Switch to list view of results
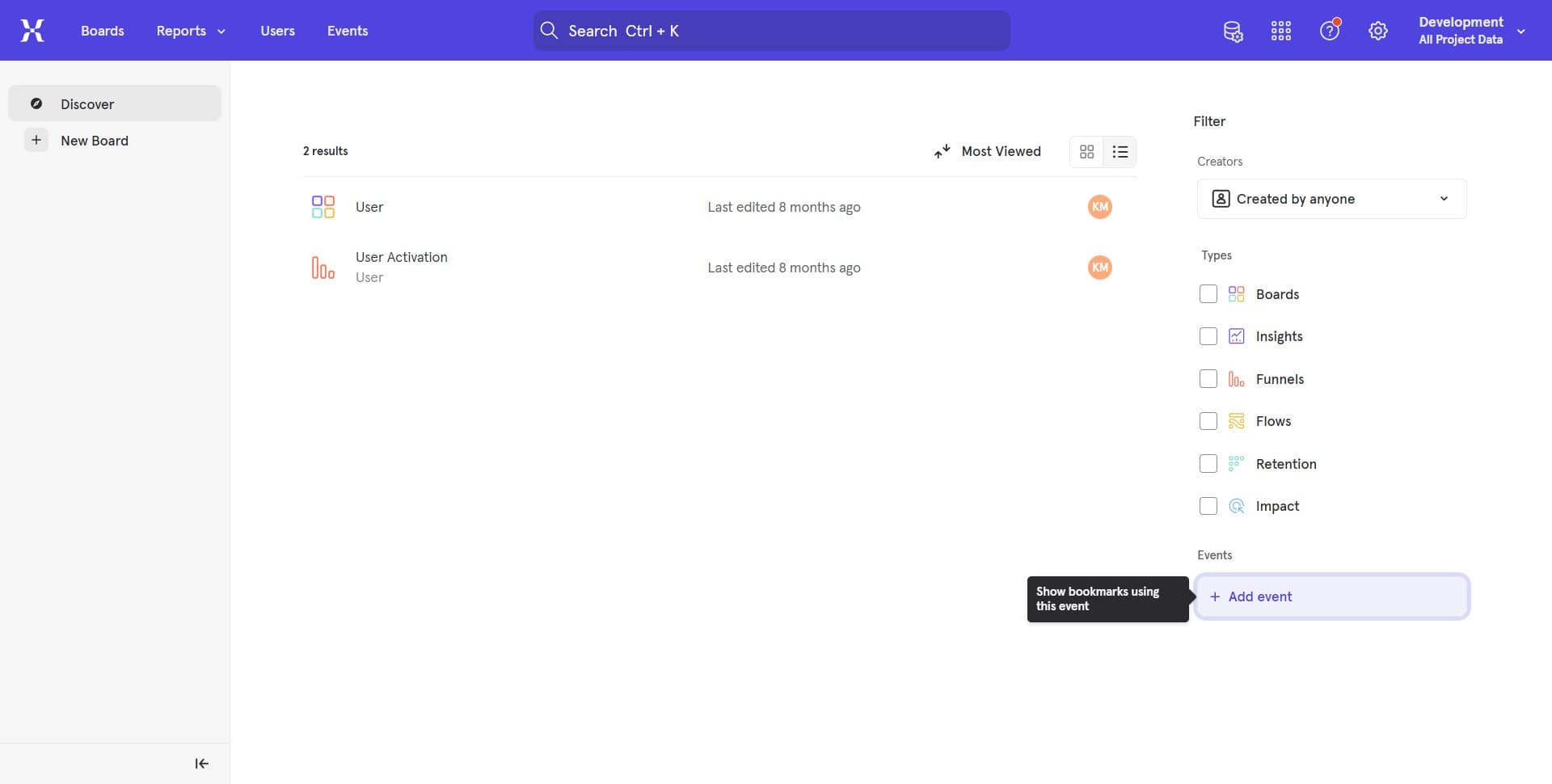The height and width of the screenshot is (784, 1552). coord(1120,151)
